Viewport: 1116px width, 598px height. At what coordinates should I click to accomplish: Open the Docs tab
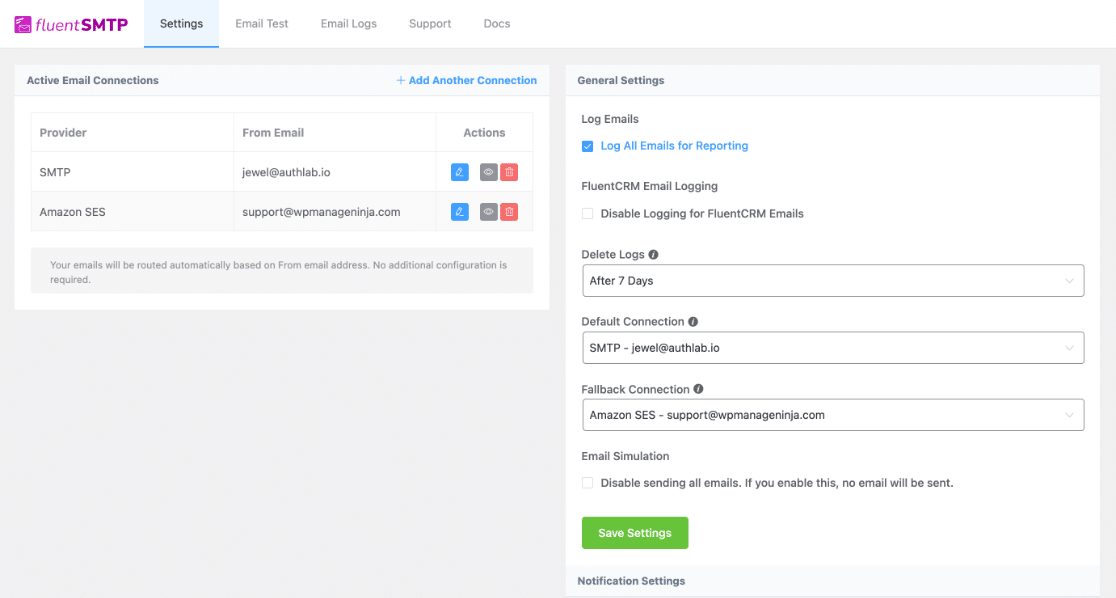pos(497,23)
